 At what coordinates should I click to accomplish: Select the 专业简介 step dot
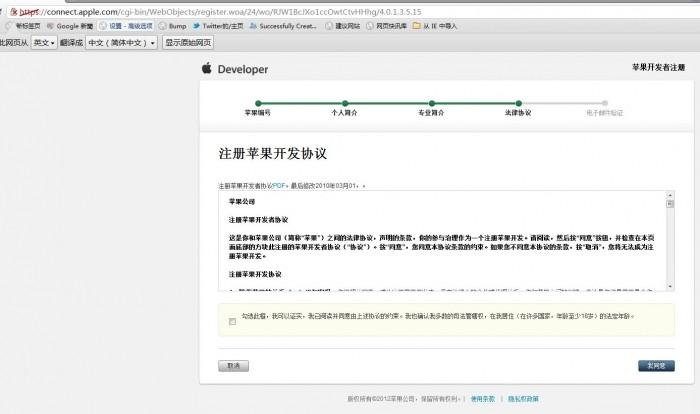click(431, 103)
